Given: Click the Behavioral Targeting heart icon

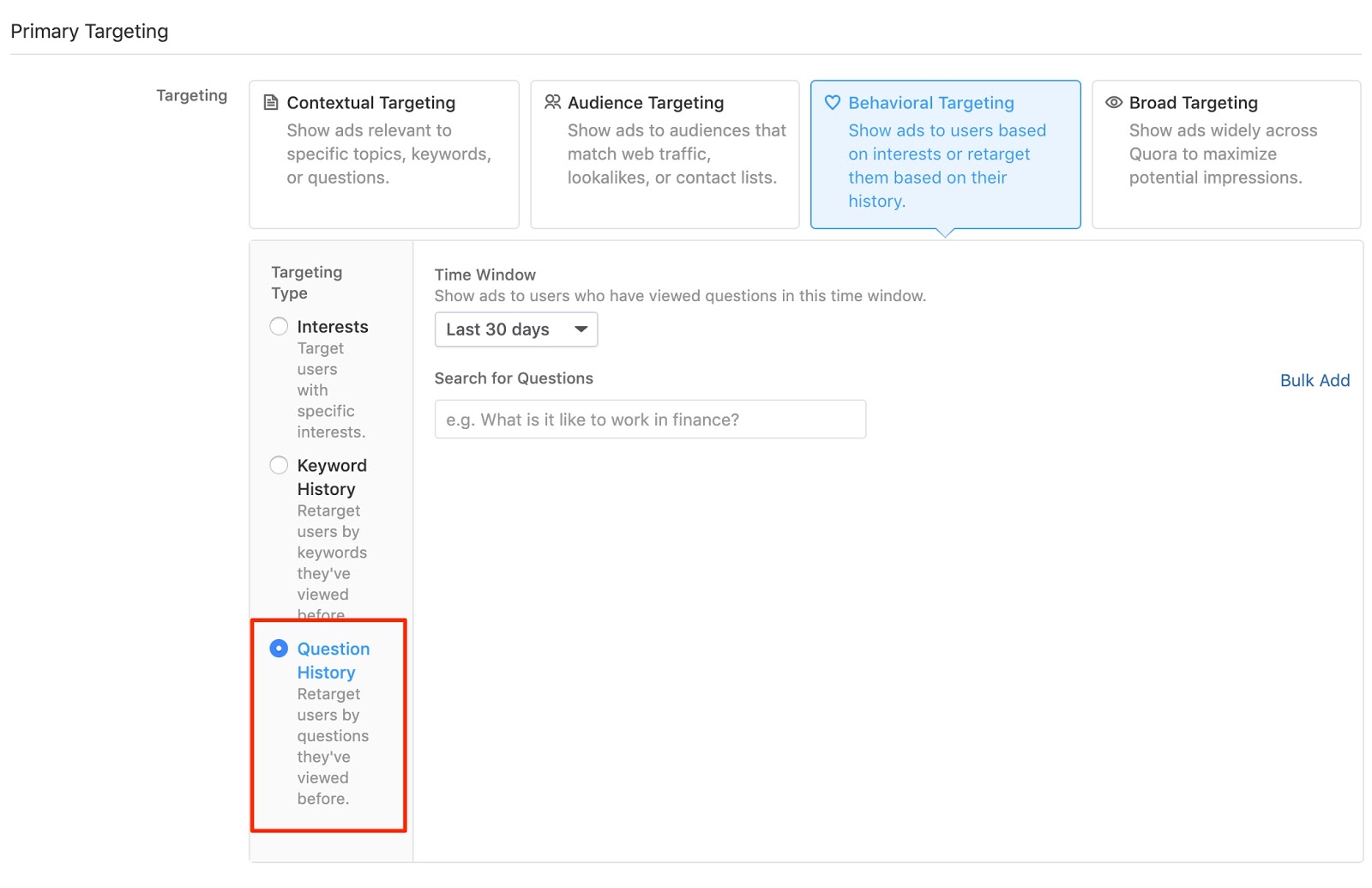Looking at the screenshot, I should (832, 102).
